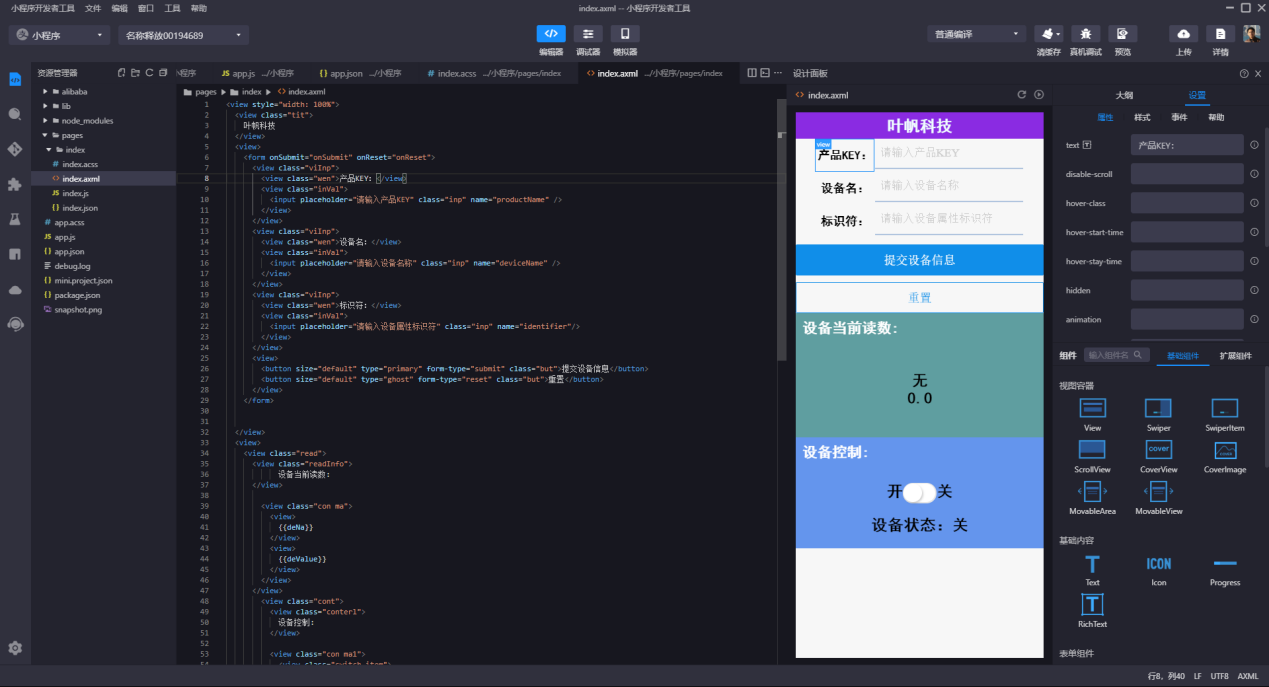Switch to the 编辑器 editor view
1269x687 pixels.
[x=551, y=34]
